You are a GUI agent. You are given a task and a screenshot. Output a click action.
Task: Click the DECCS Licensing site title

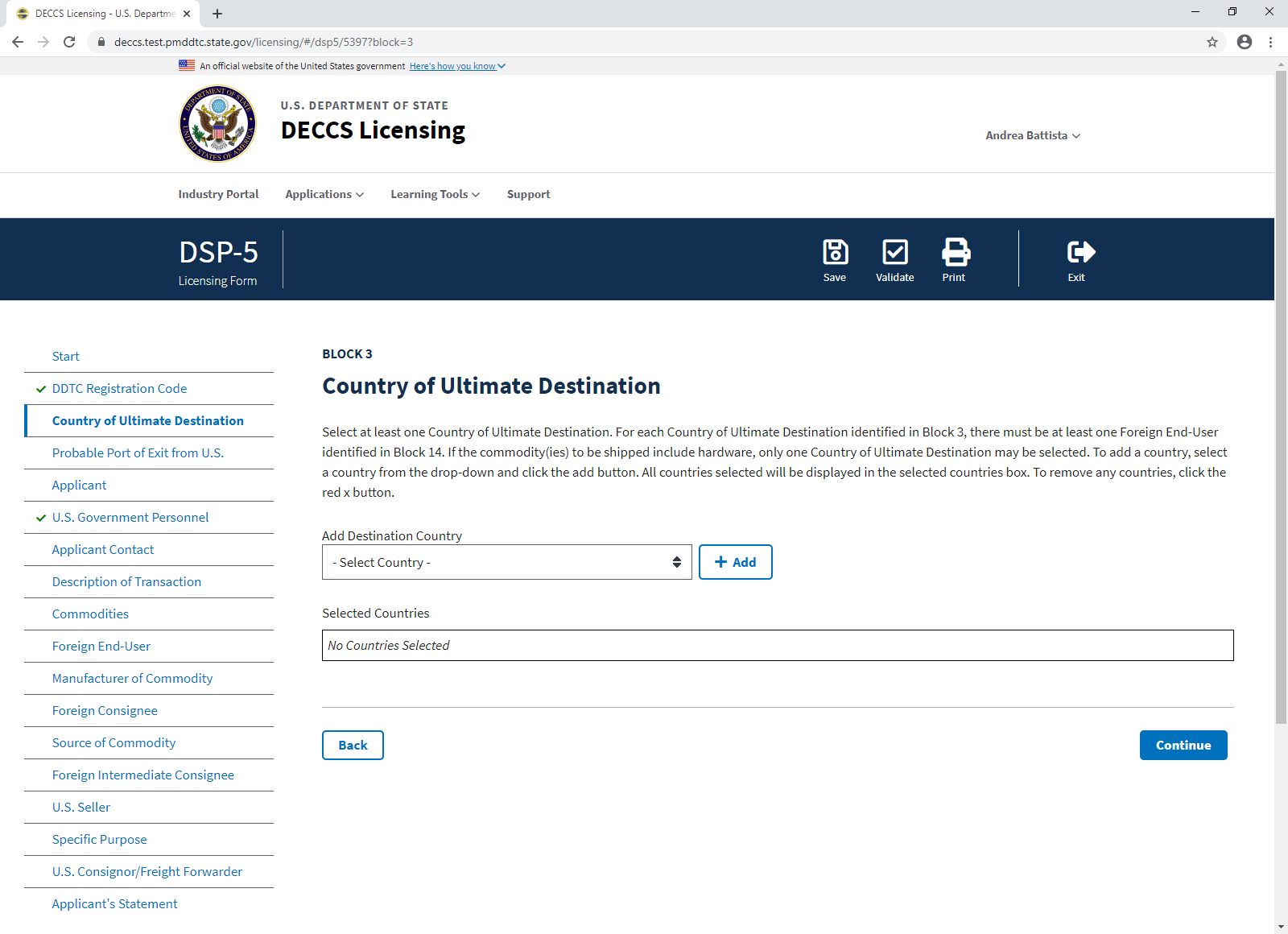pos(373,130)
